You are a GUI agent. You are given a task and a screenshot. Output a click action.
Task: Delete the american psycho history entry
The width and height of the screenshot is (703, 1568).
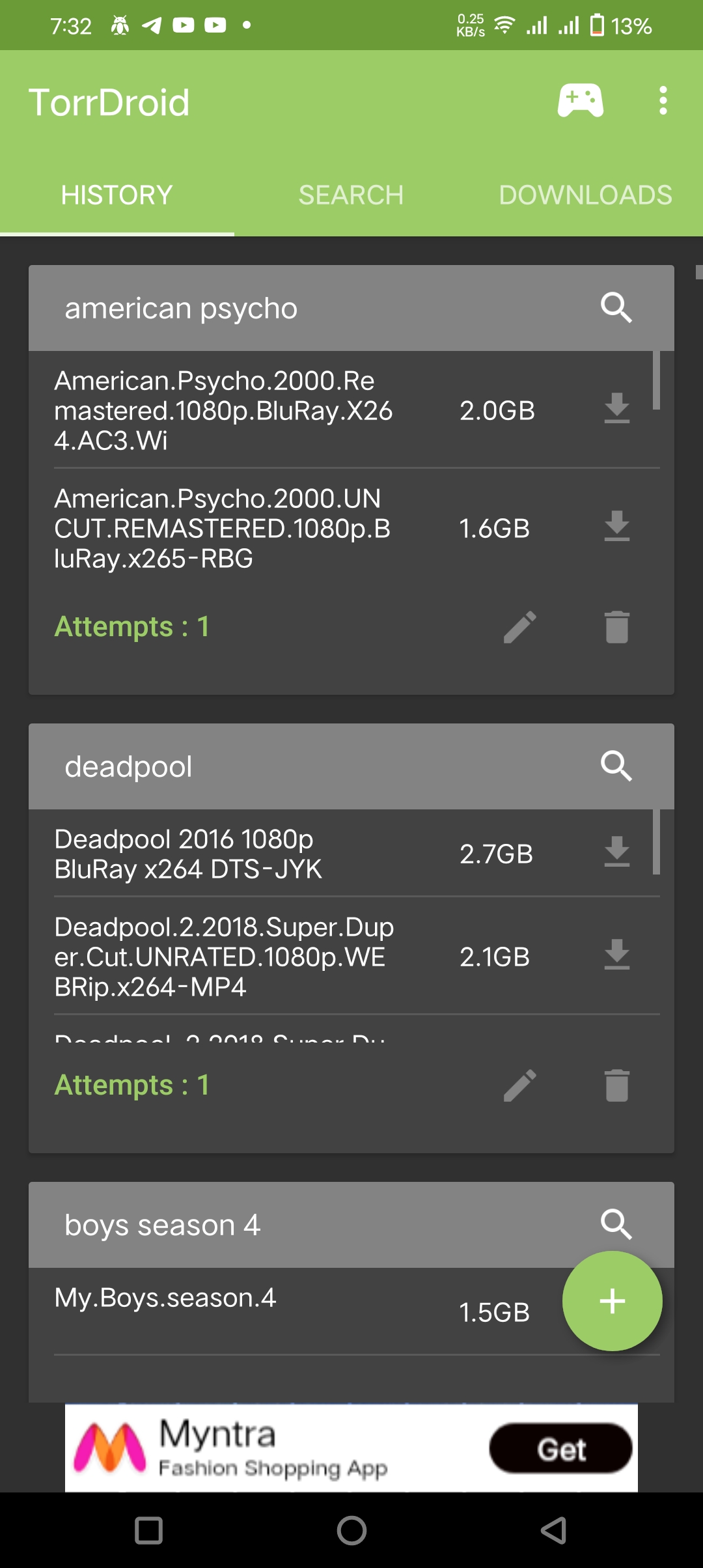[x=616, y=627]
